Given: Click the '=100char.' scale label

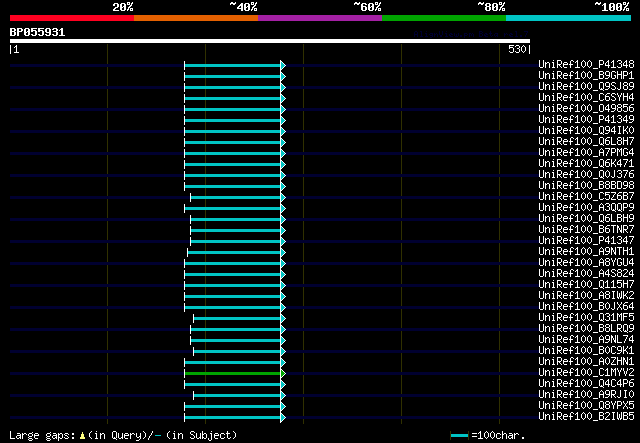Looking at the screenshot, I should [x=498, y=435].
